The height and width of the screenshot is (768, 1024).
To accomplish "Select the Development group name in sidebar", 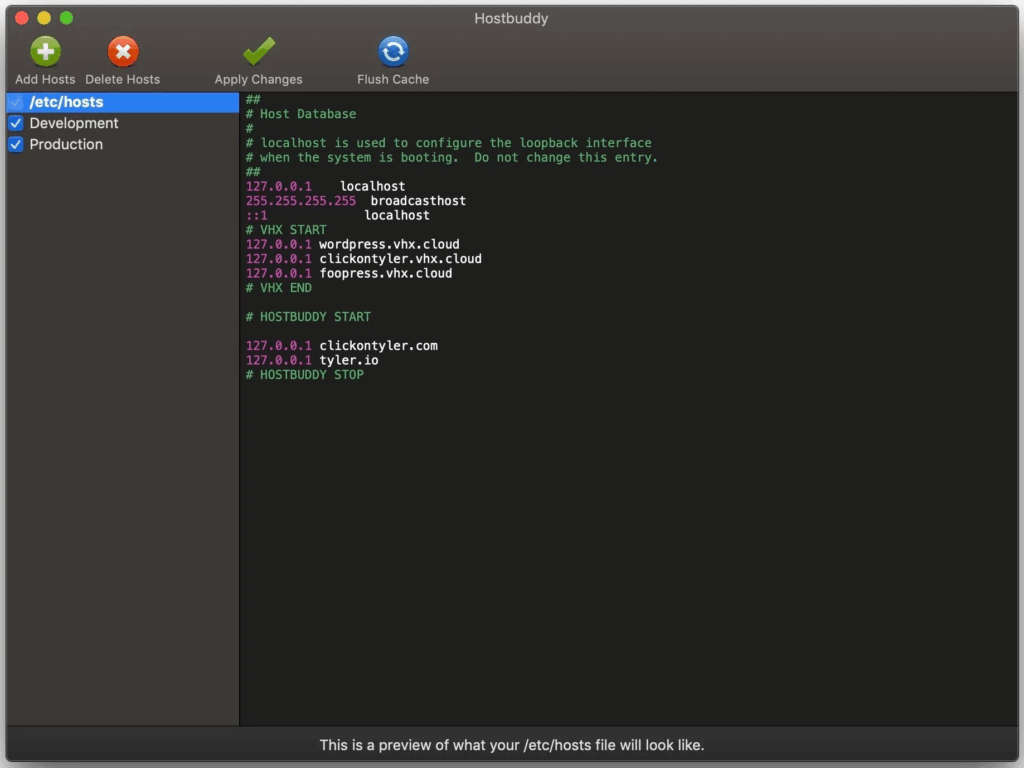I will (x=74, y=123).
